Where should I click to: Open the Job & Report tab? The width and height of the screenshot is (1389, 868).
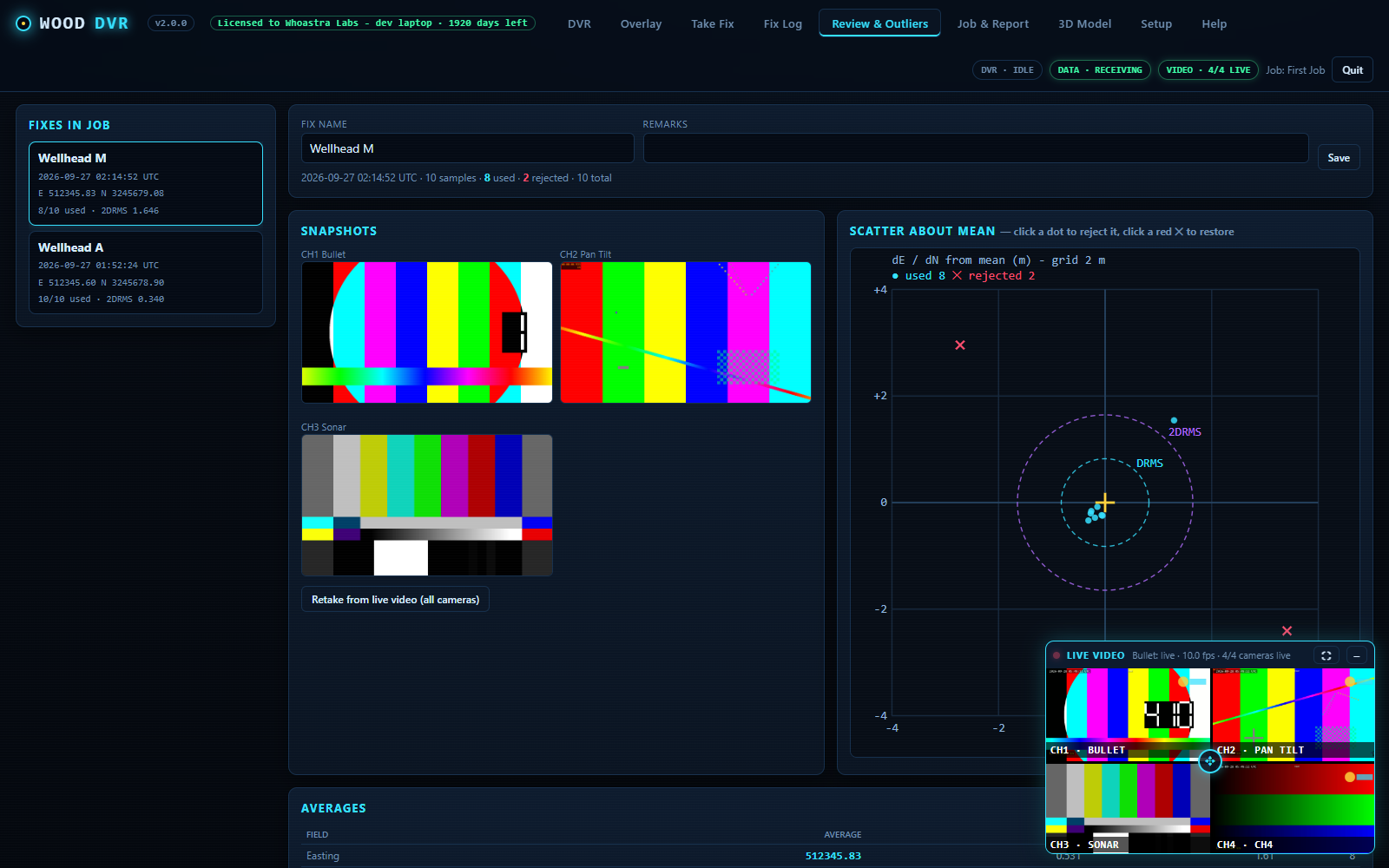pyautogui.click(x=992, y=23)
